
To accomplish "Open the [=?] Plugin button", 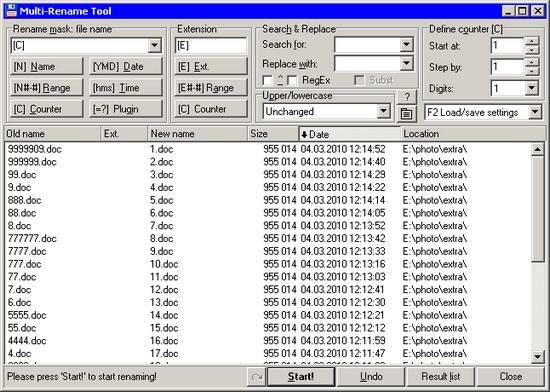I will coord(126,109).
